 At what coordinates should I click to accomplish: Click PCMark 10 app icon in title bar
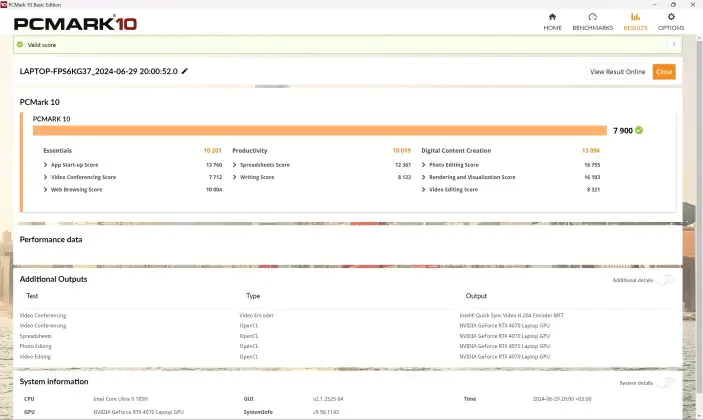click(4, 4)
